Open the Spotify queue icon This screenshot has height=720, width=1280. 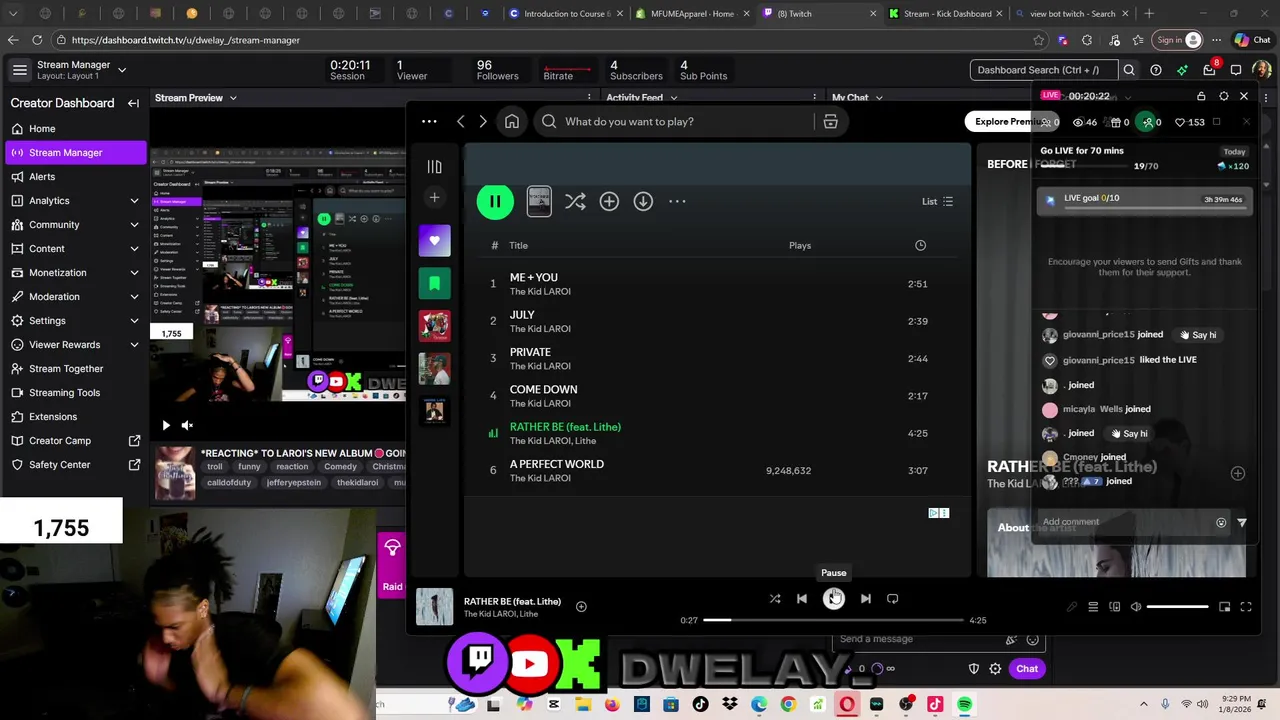coord(1093,607)
